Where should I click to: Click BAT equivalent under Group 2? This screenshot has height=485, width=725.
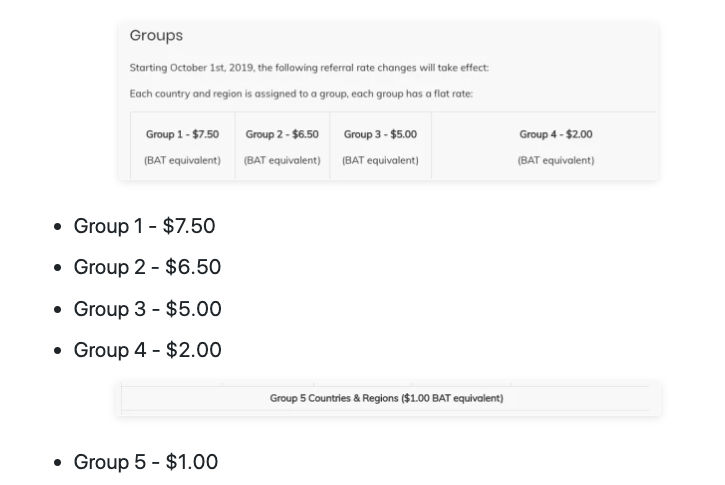282,160
